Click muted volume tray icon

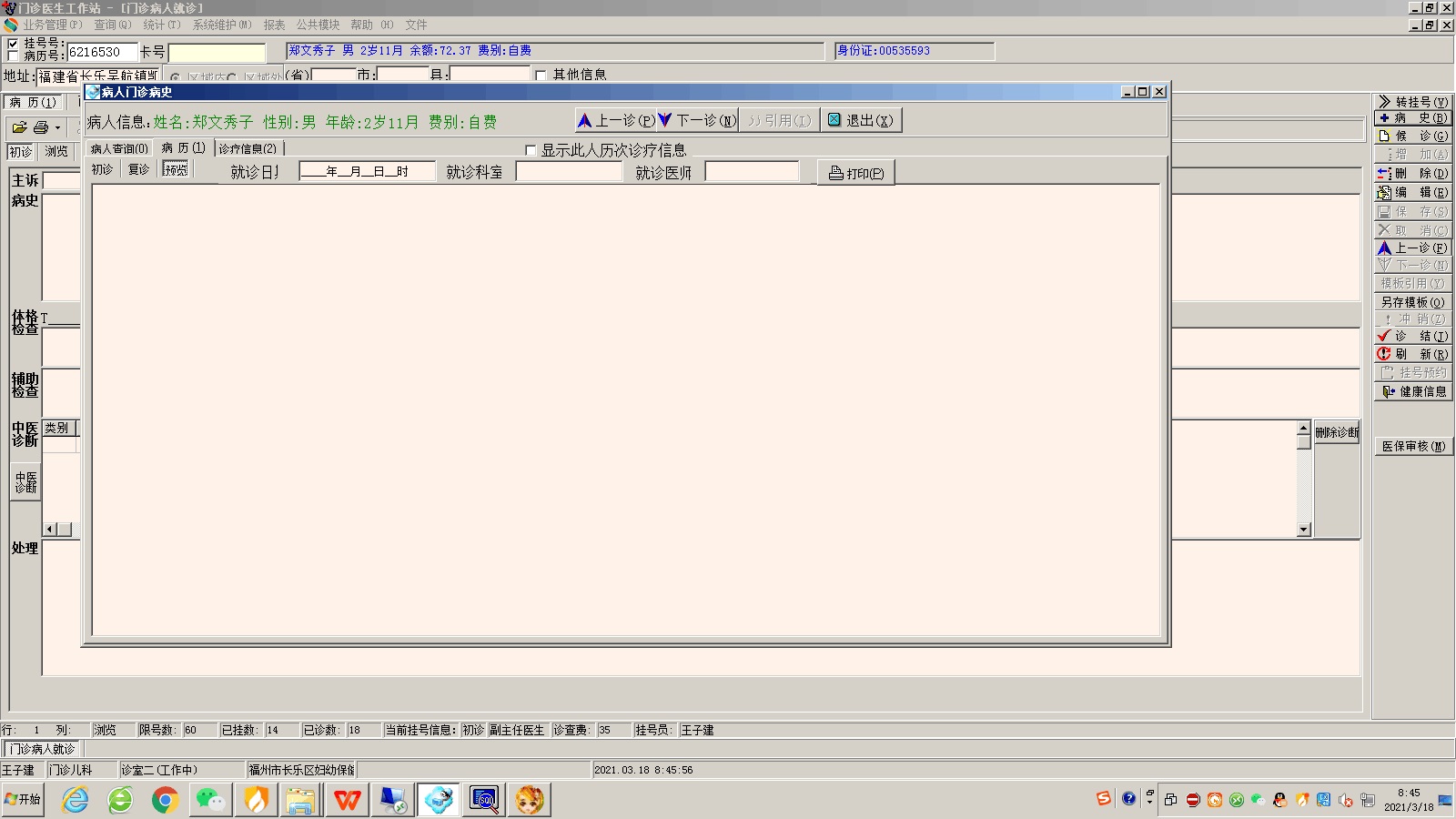[x=1346, y=800]
